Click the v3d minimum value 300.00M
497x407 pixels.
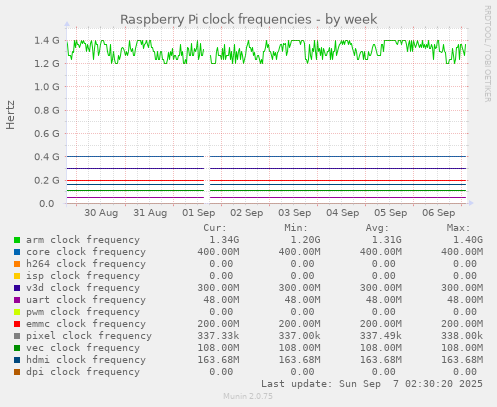tap(299, 288)
